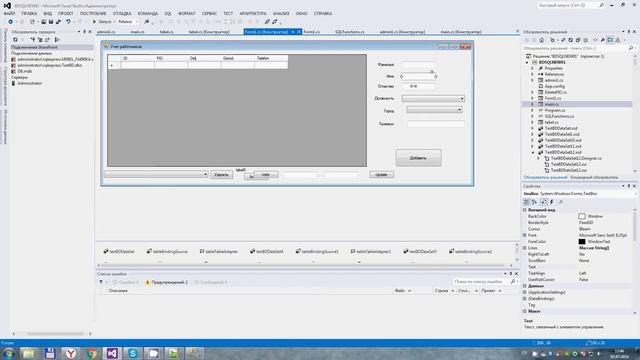The width and height of the screenshot is (640, 360).
Task: Select the tableBindingSource2 component in the tray
Action: [471, 251]
